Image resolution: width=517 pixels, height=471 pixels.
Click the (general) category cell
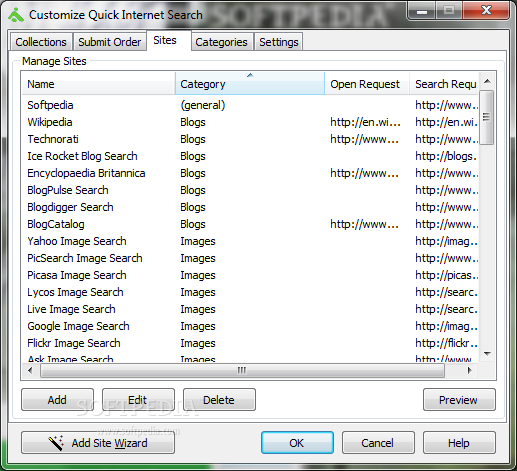pyautogui.click(x=203, y=105)
